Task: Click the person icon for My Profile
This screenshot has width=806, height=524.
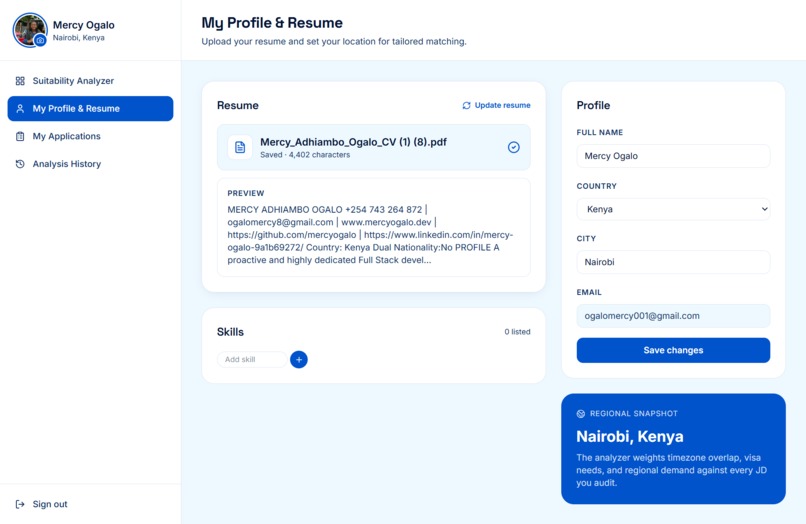Action: 20,109
